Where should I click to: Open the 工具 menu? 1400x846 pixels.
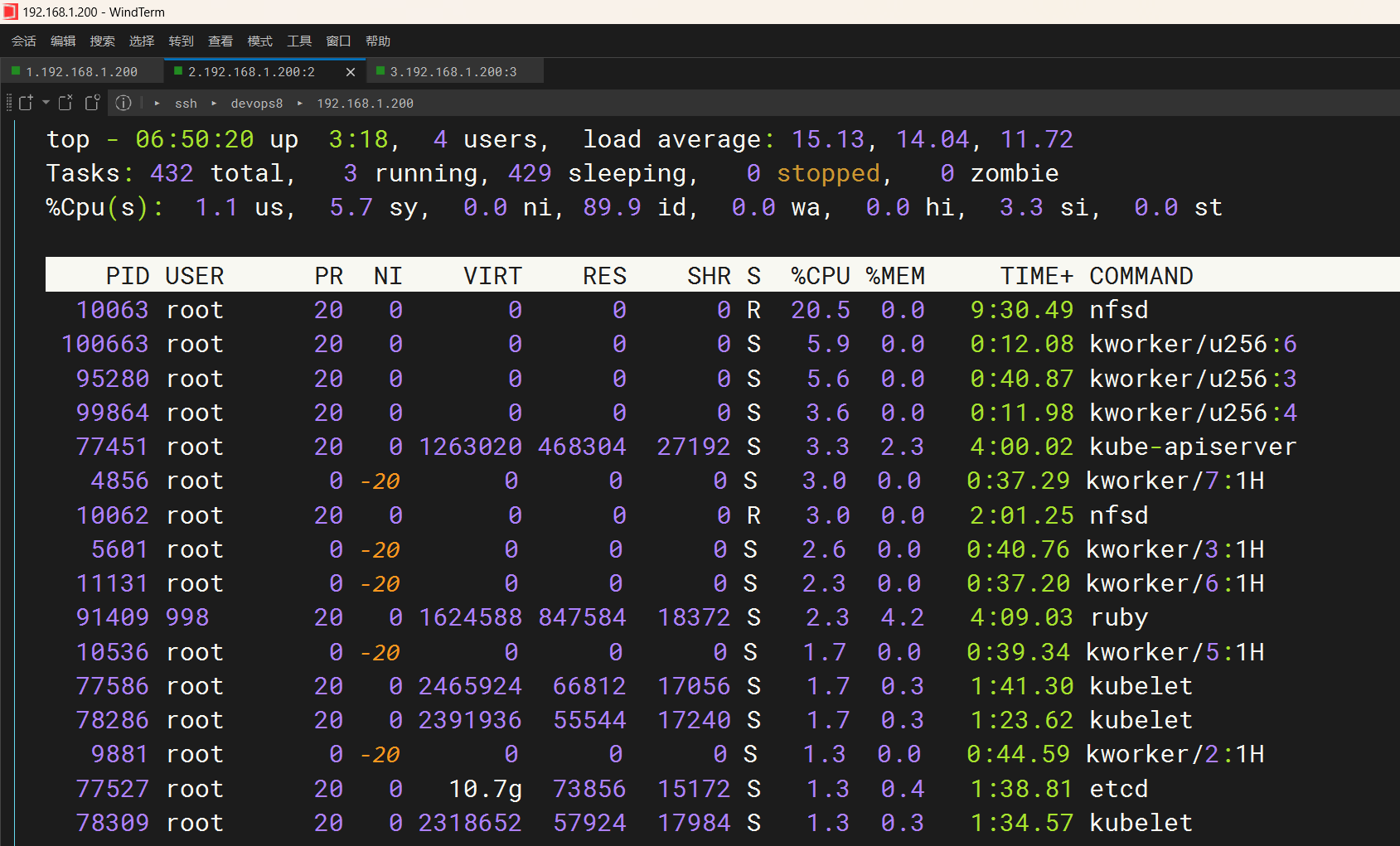tap(299, 41)
